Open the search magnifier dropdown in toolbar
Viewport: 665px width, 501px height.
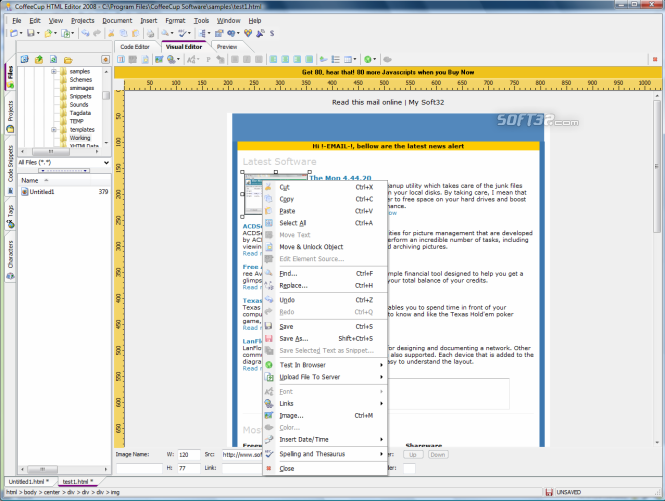172,33
